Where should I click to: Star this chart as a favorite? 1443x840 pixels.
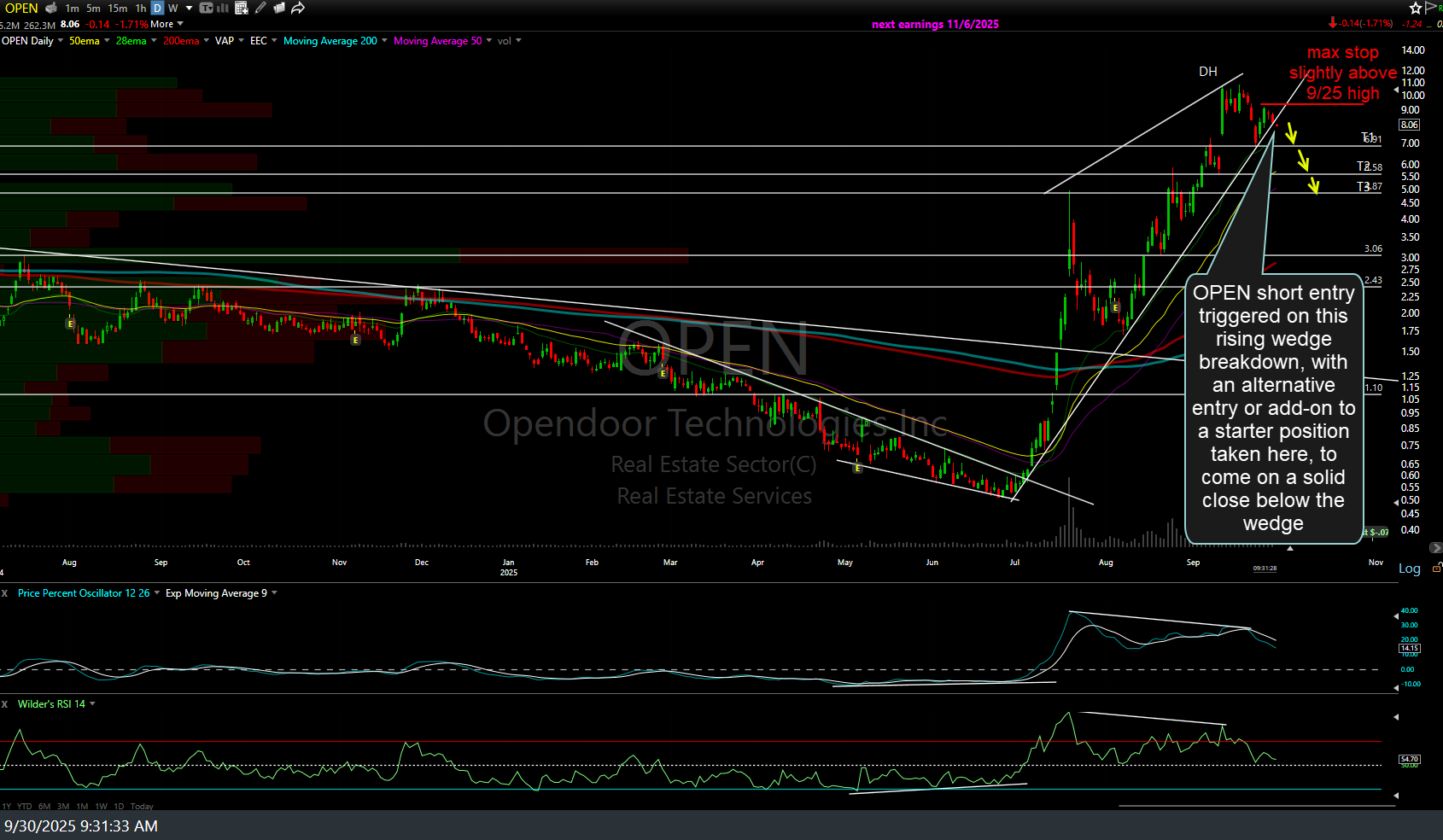pos(1415,8)
